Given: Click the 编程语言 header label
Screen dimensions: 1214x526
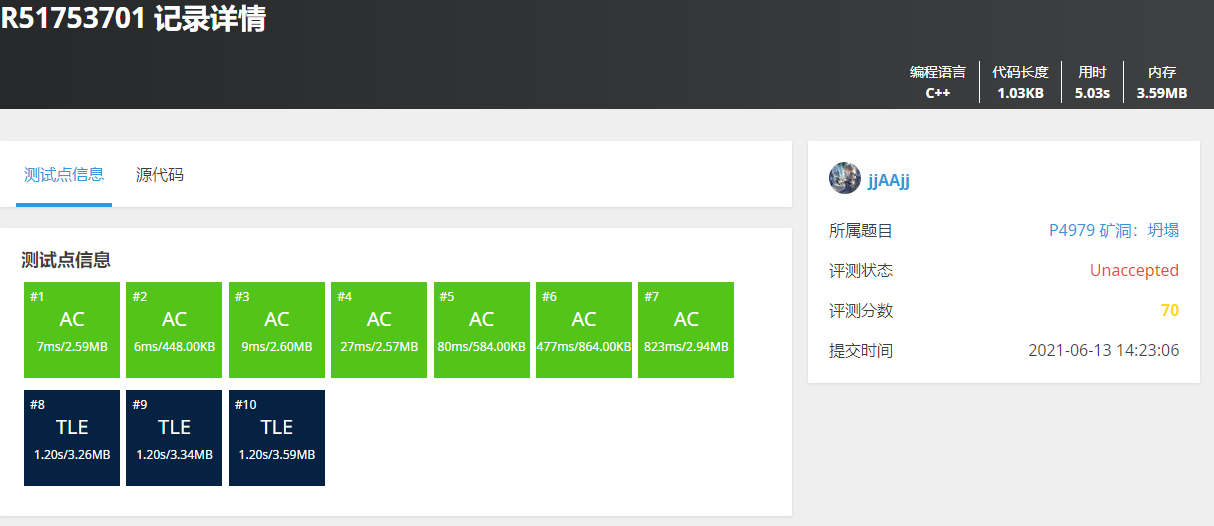Looking at the screenshot, I should [938, 72].
